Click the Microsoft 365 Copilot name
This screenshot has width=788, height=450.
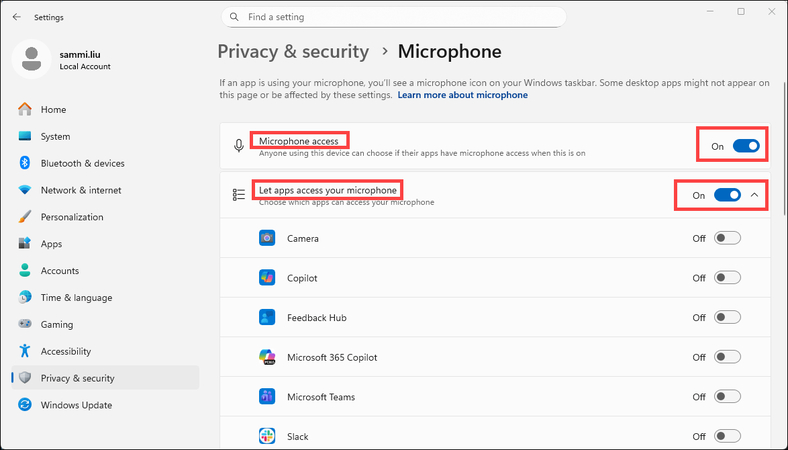[332, 357]
